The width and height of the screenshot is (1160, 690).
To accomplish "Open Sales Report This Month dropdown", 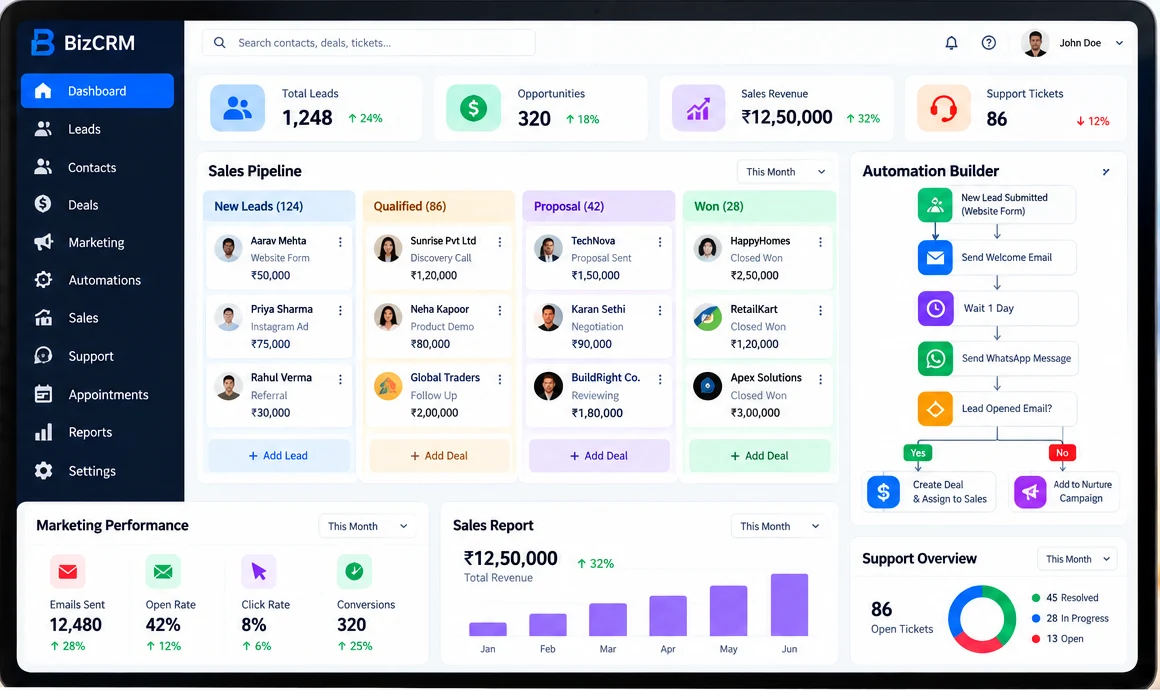I will (779, 526).
